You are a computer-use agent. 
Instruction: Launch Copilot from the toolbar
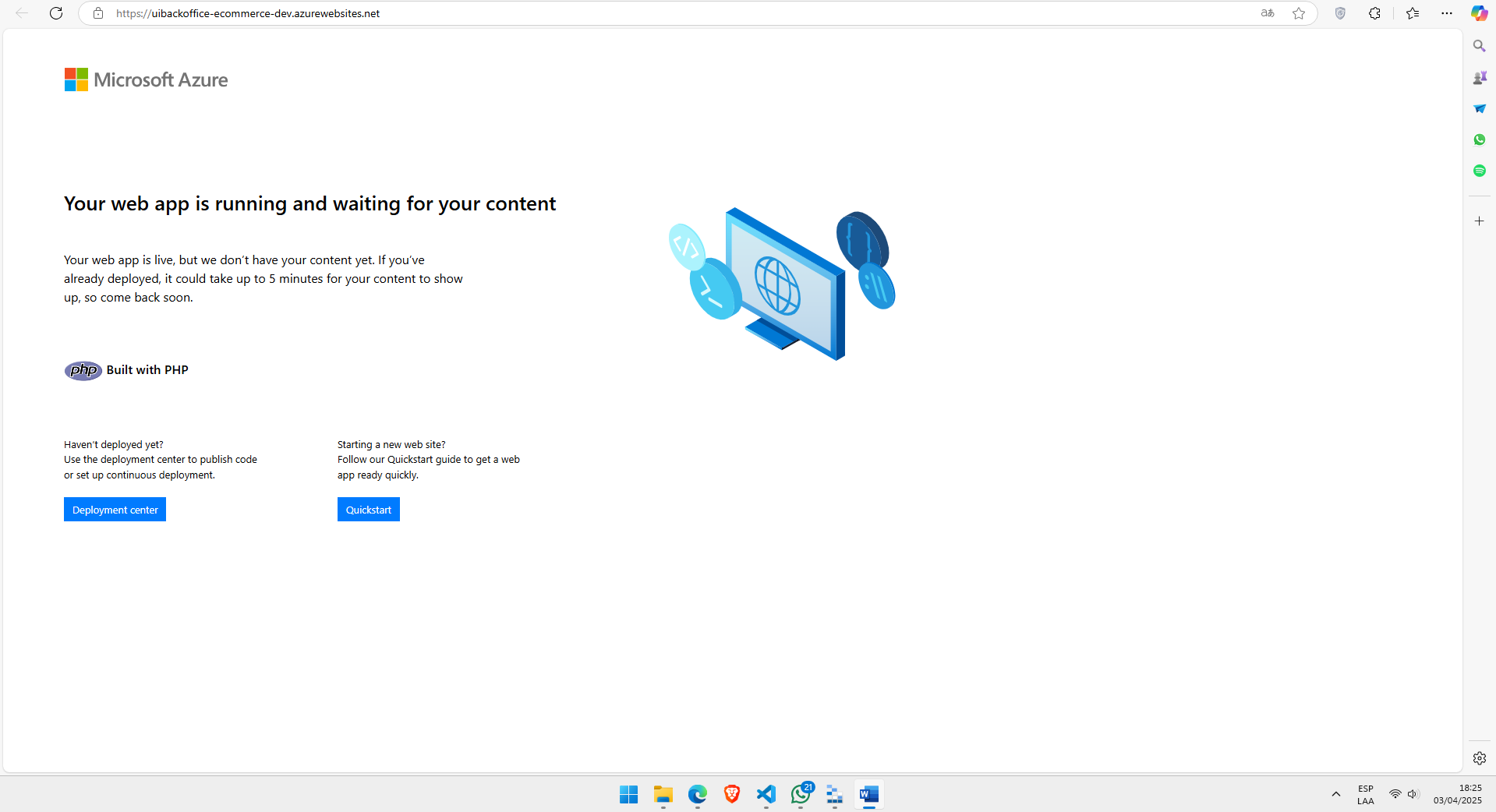tap(1479, 13)
